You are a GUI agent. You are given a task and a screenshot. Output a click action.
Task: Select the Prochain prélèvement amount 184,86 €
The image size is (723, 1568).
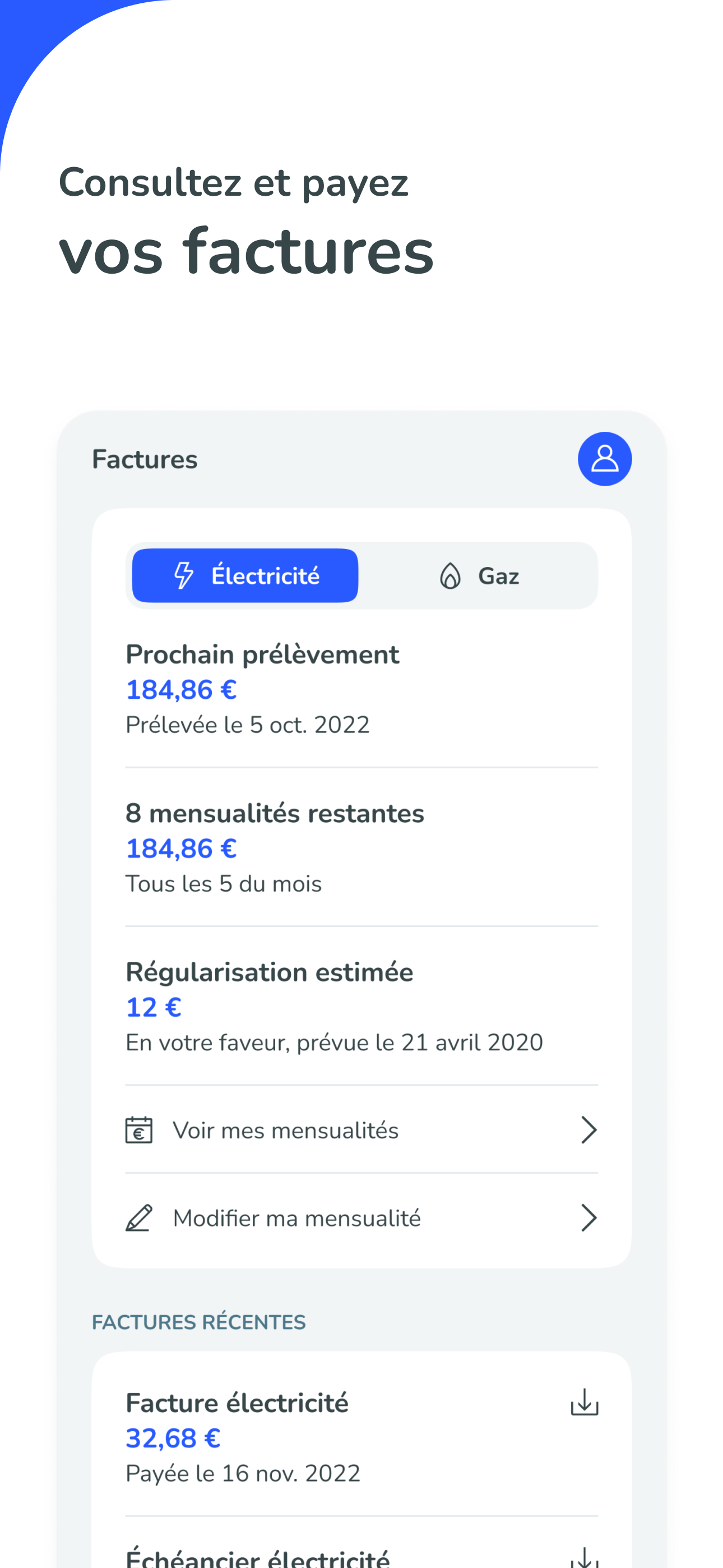[x=182, y=690]
